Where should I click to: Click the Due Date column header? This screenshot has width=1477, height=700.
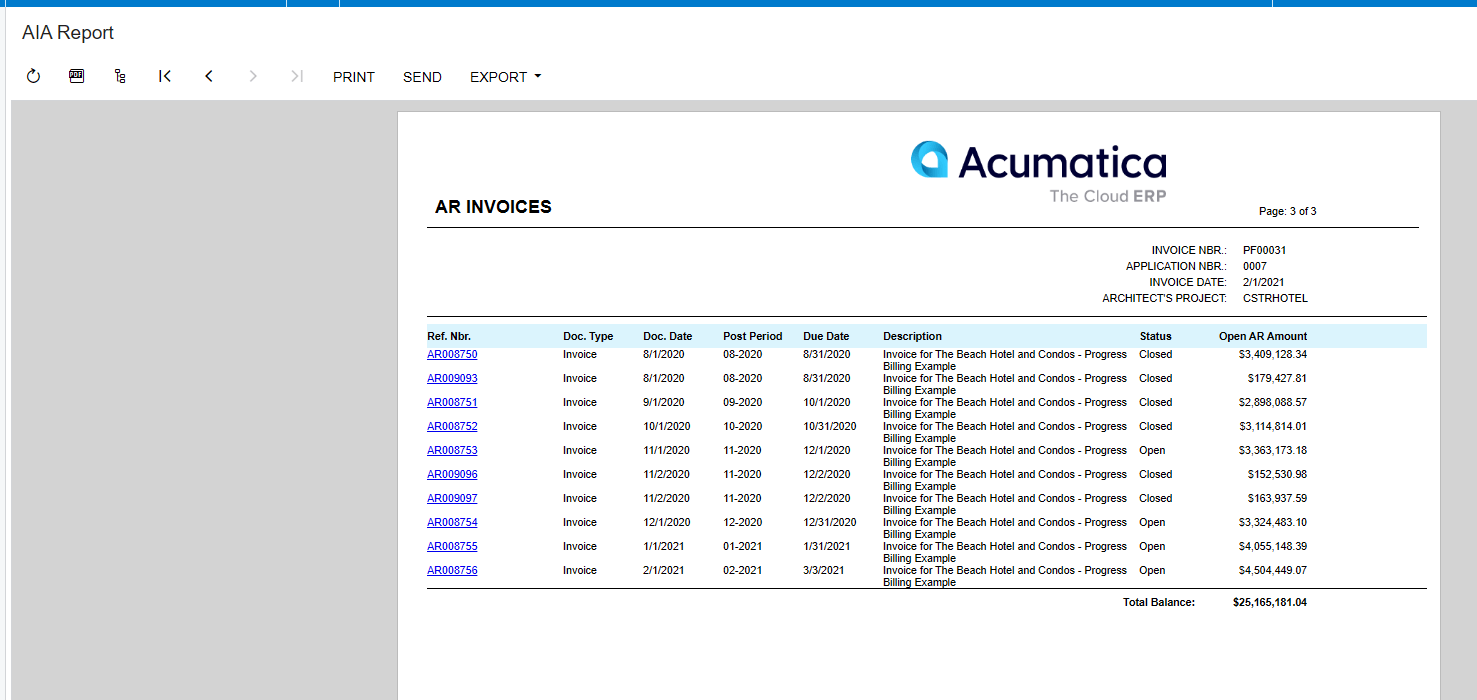click(826, 336)
